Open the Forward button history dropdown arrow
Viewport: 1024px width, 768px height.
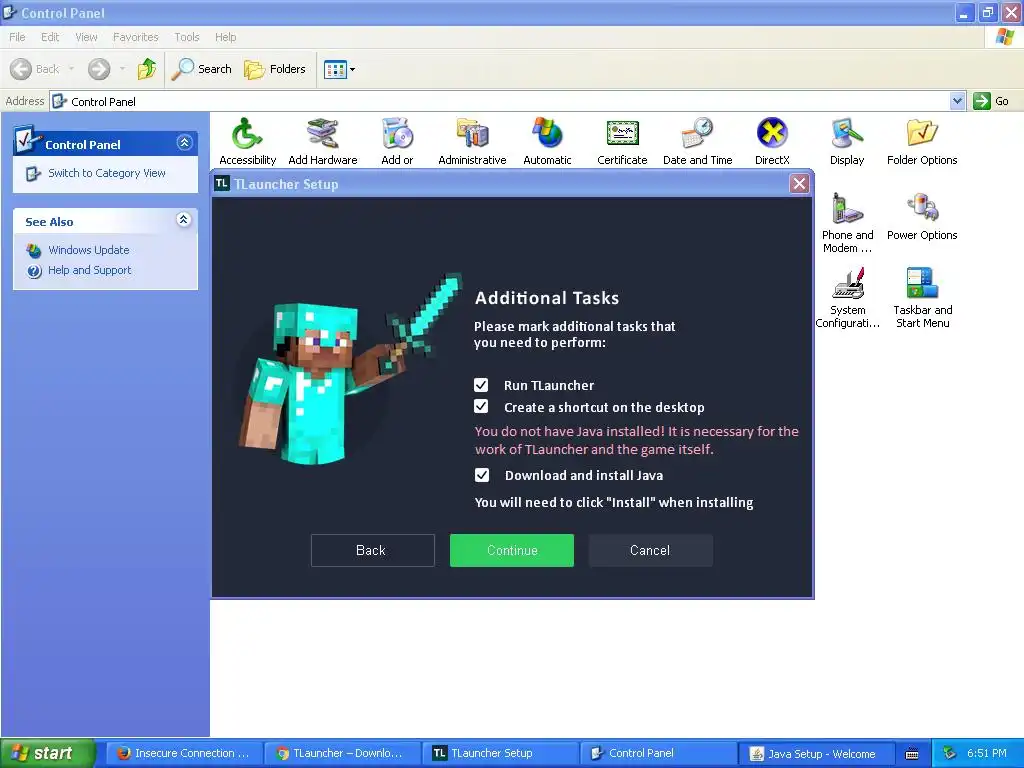[x=122, y=69]
